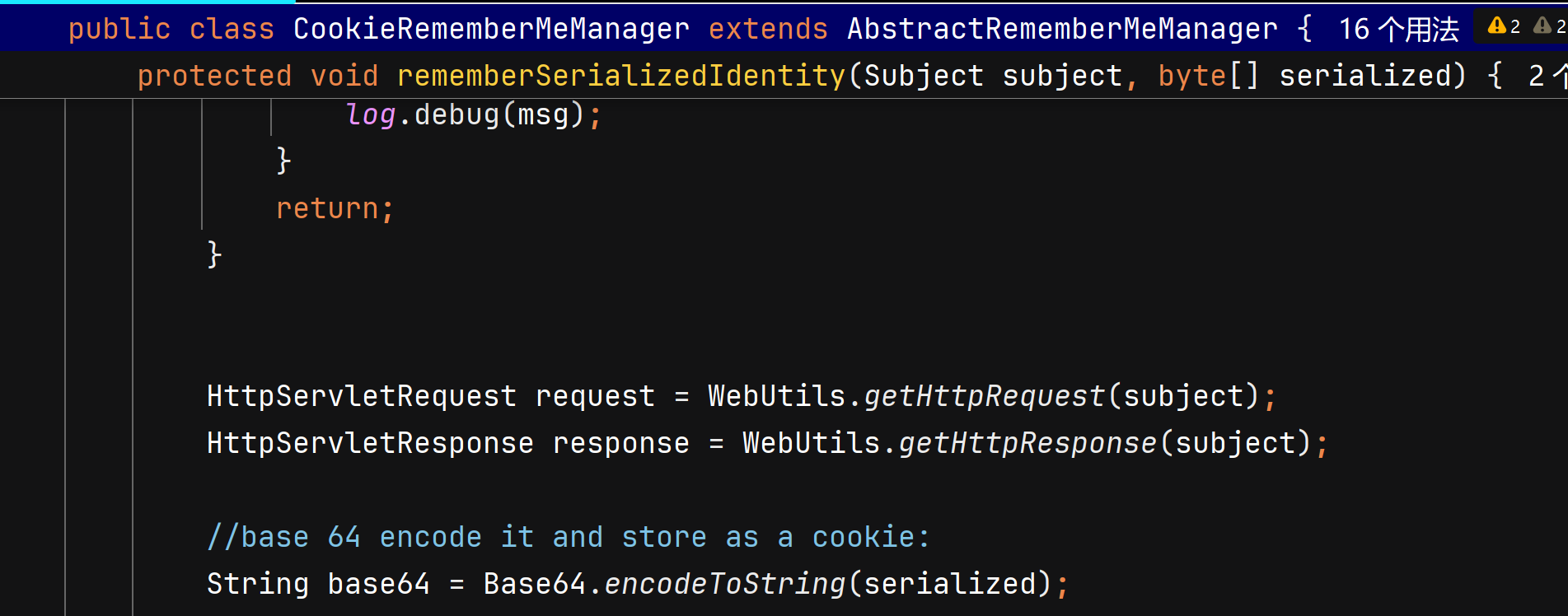
Task: Click the base64 variable name
Action: point(378,584)
